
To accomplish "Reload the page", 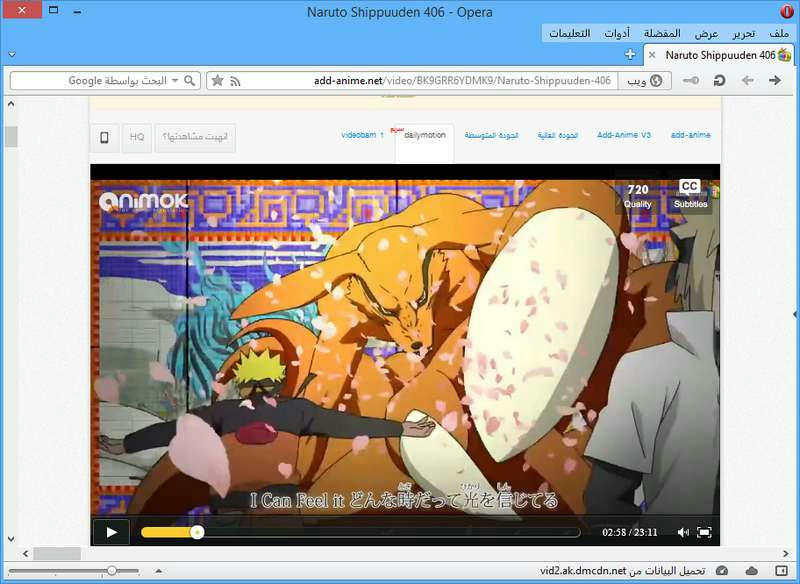I will click(x=719, y=81).
